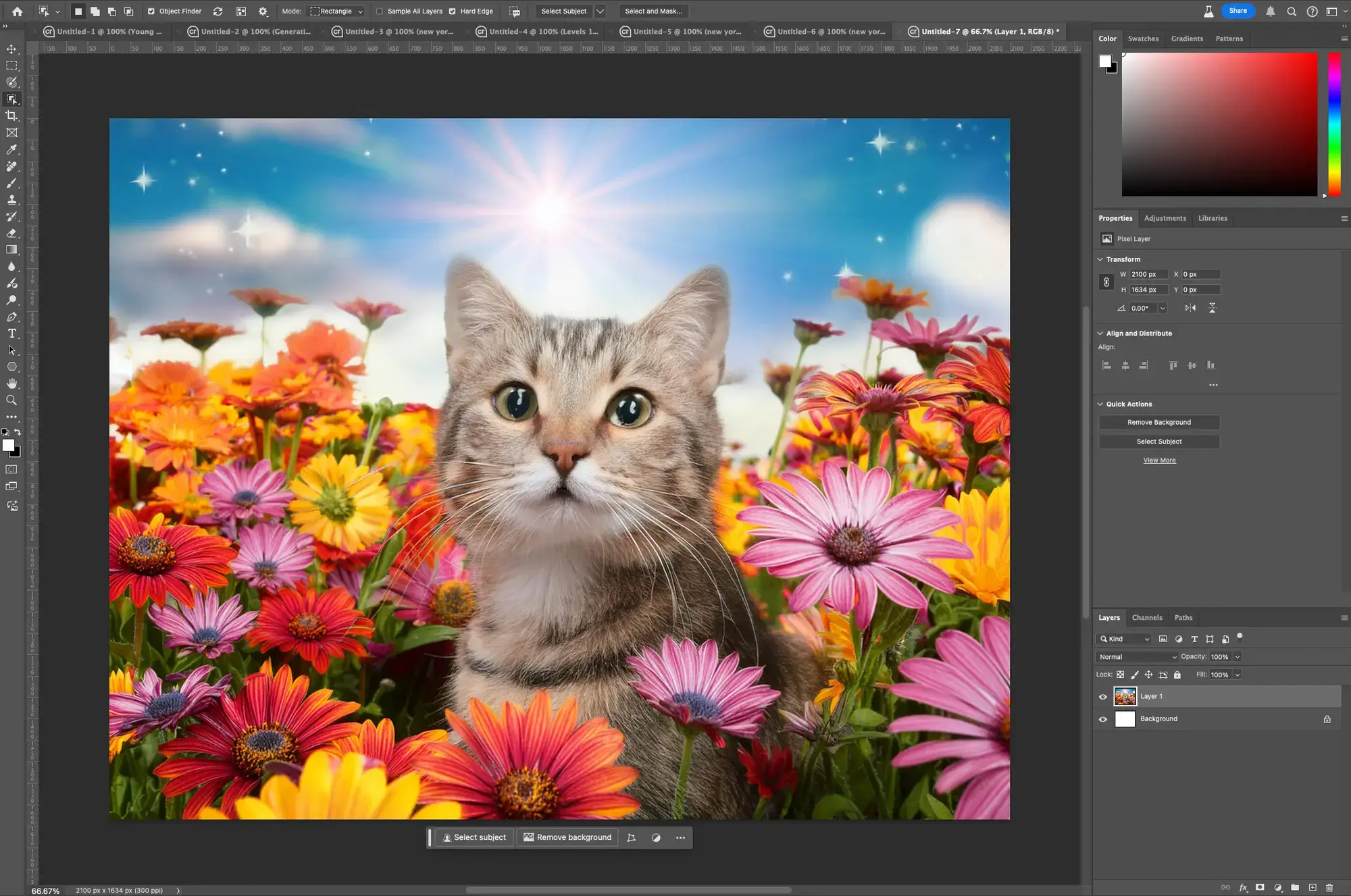Screen dimensions: 1351x896
Task: Open the Swatches tab
Action: (x=1143, y=38)
